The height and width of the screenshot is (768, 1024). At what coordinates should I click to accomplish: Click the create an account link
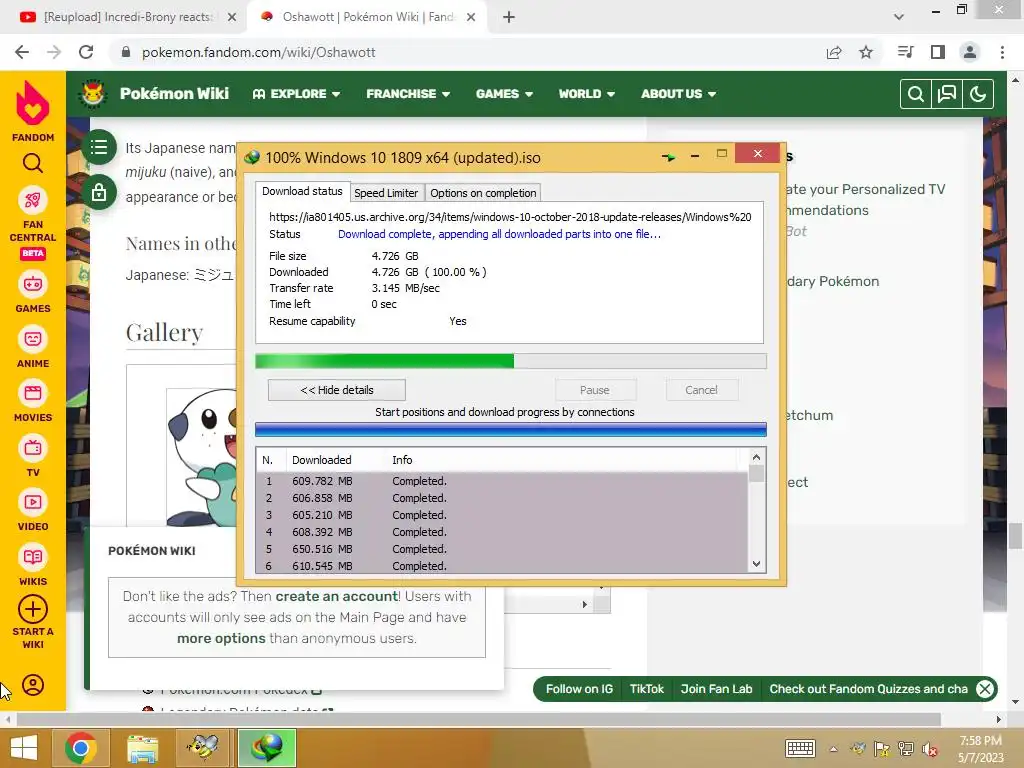[x=336, y=596]
